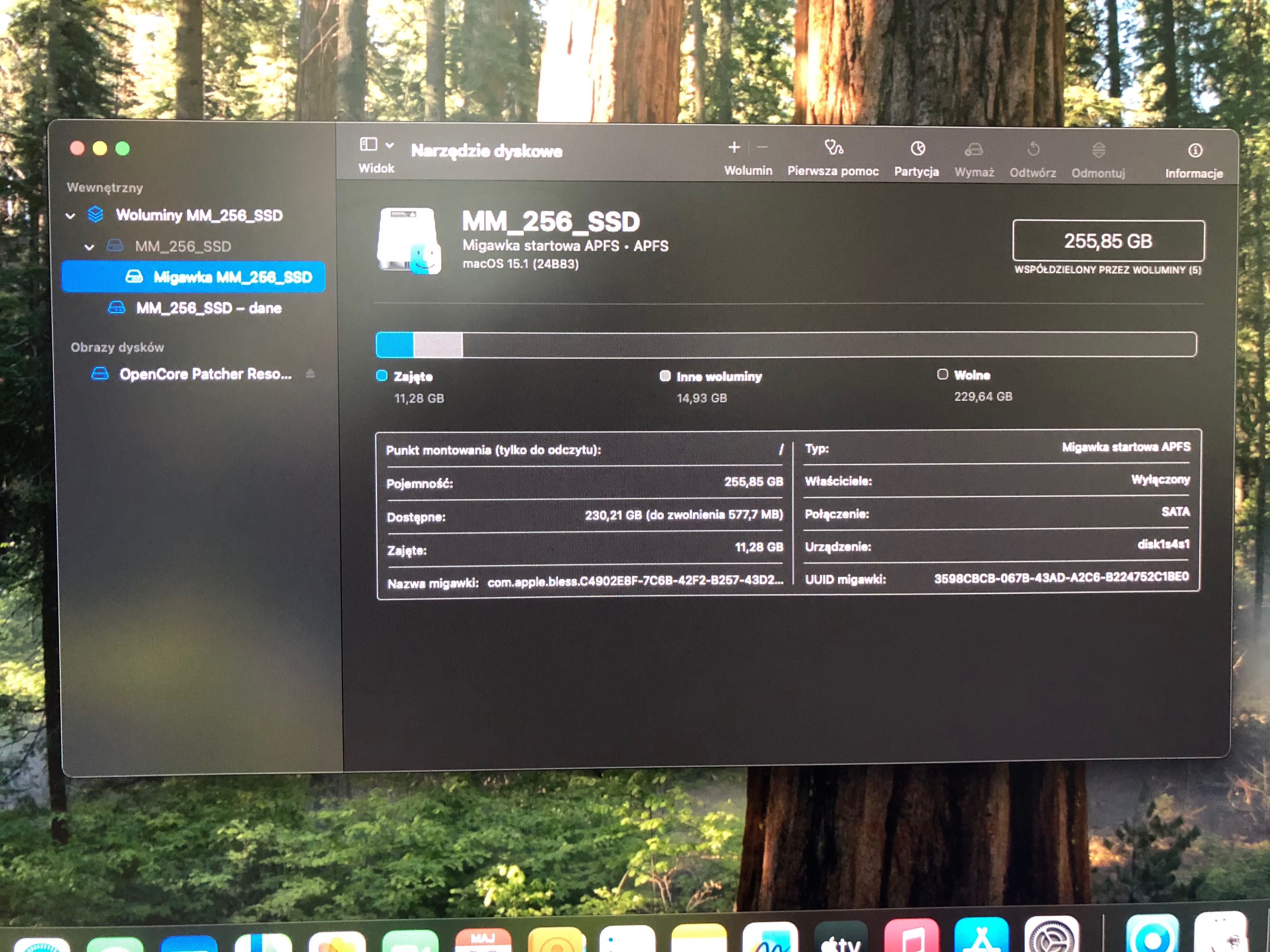
Task: Click the light grey other-volumes bar segment
Action: pyautogui.click(x=438, y=345)
